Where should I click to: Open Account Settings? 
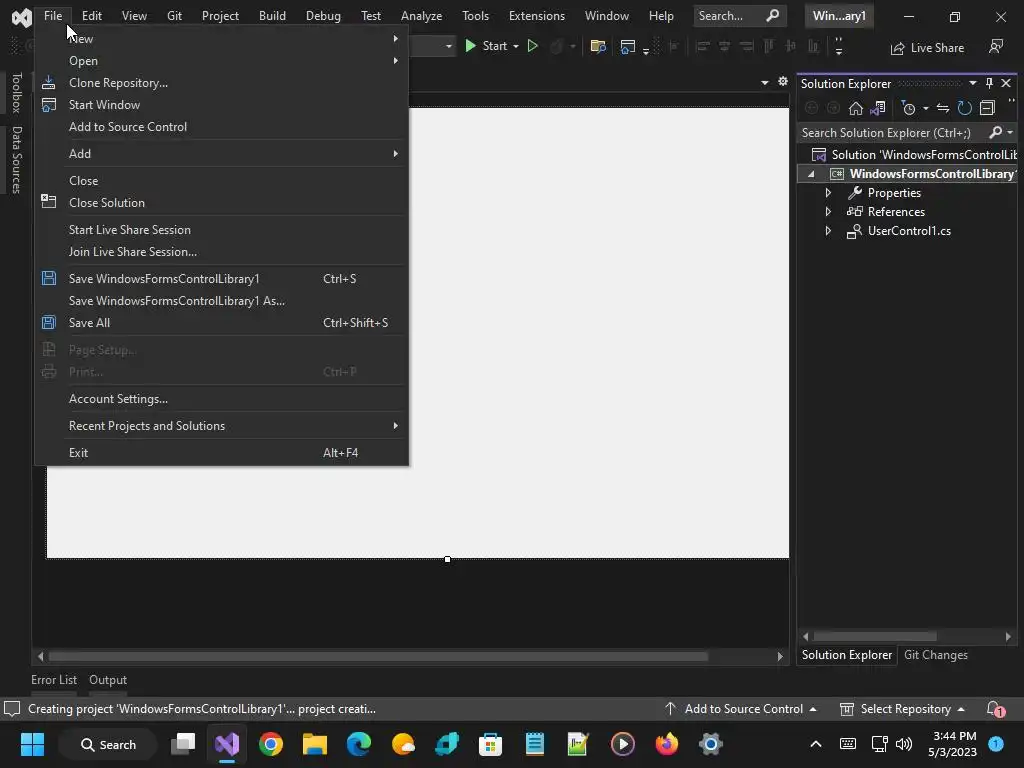coord(222,398)
